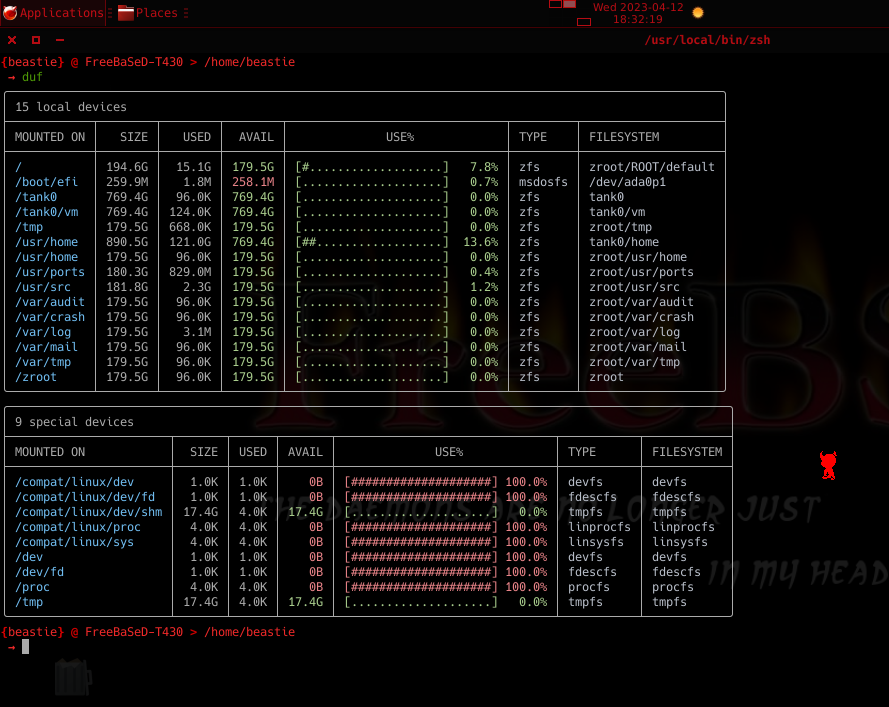
Task: Click the orange weather icon in the panel
Action: pos(698,13)
